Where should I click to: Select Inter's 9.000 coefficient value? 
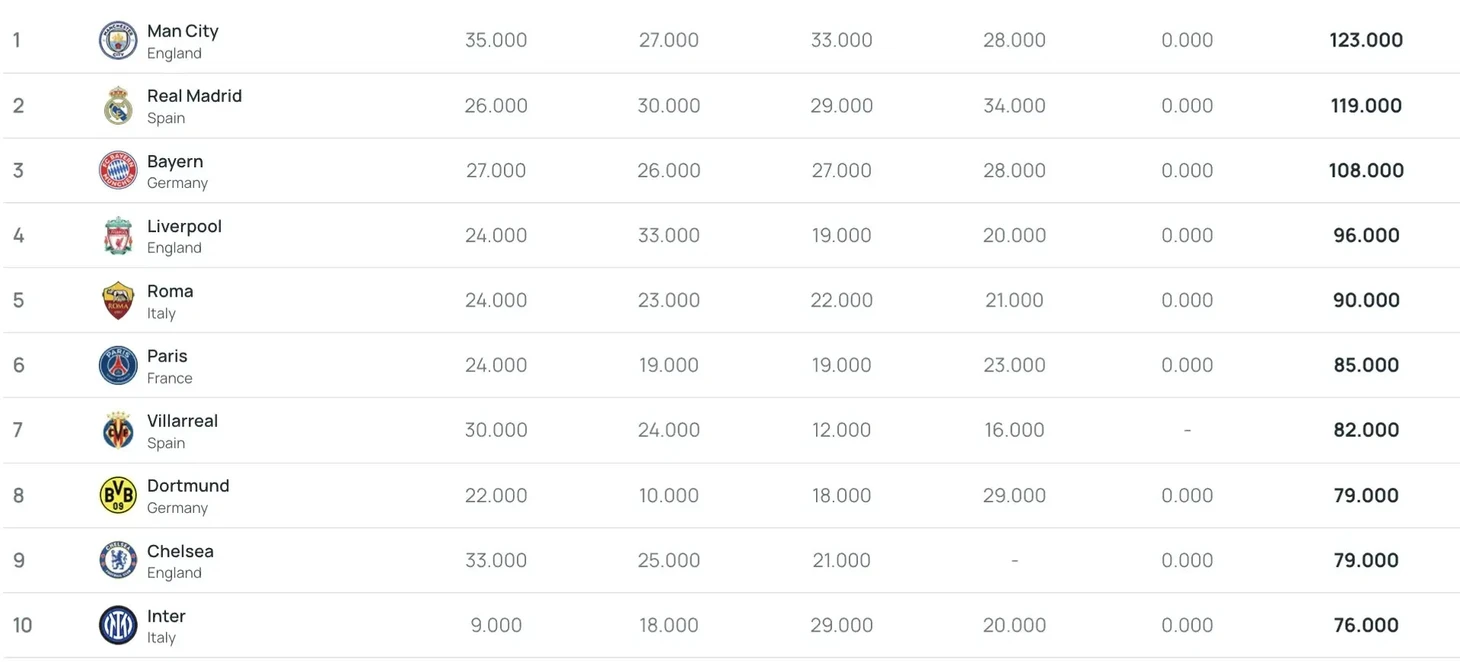496,625
